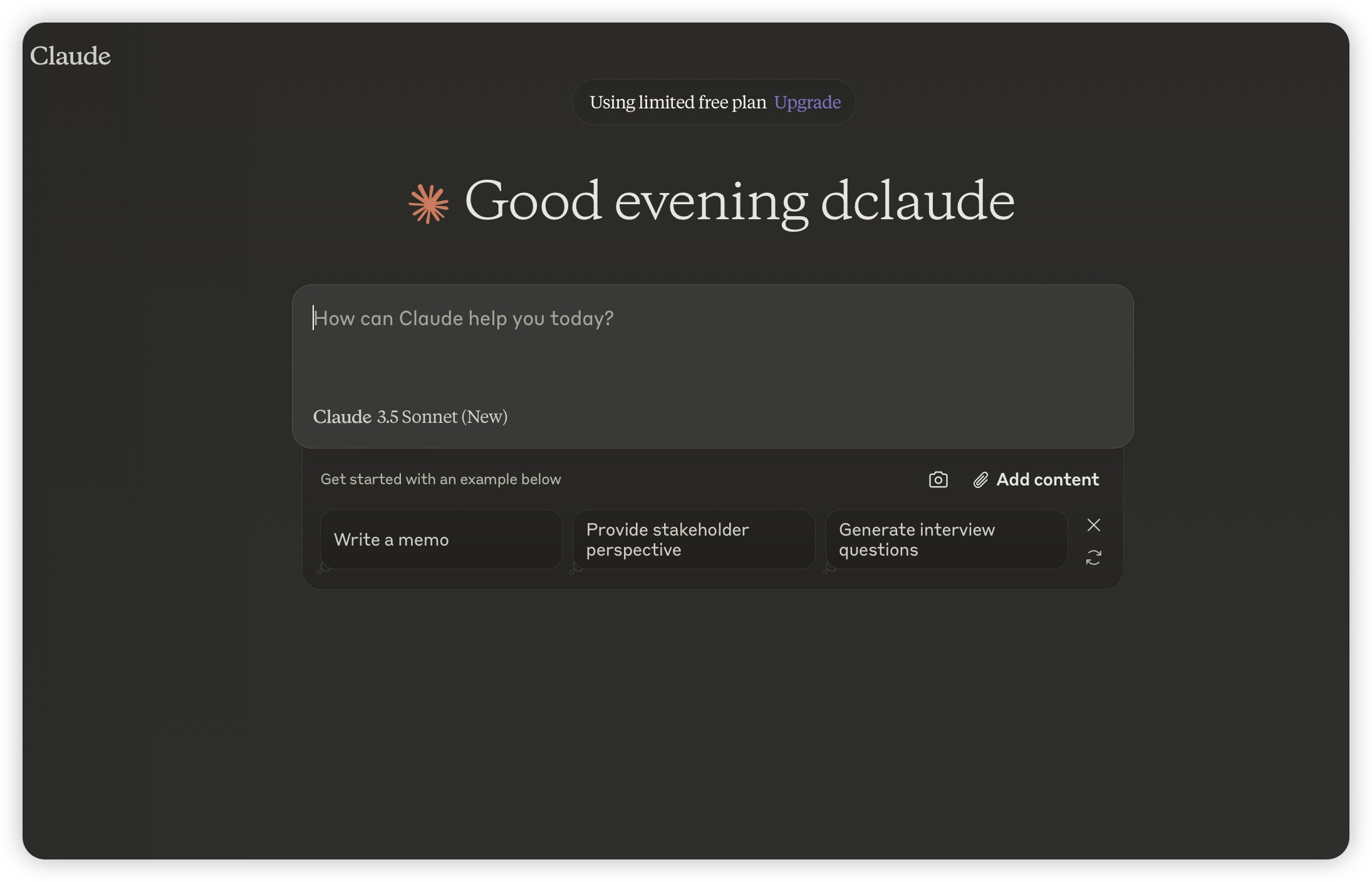Click the Claude logo in top-left
The height and width of the screenshot is (882, 1372).
coord(70,56)
